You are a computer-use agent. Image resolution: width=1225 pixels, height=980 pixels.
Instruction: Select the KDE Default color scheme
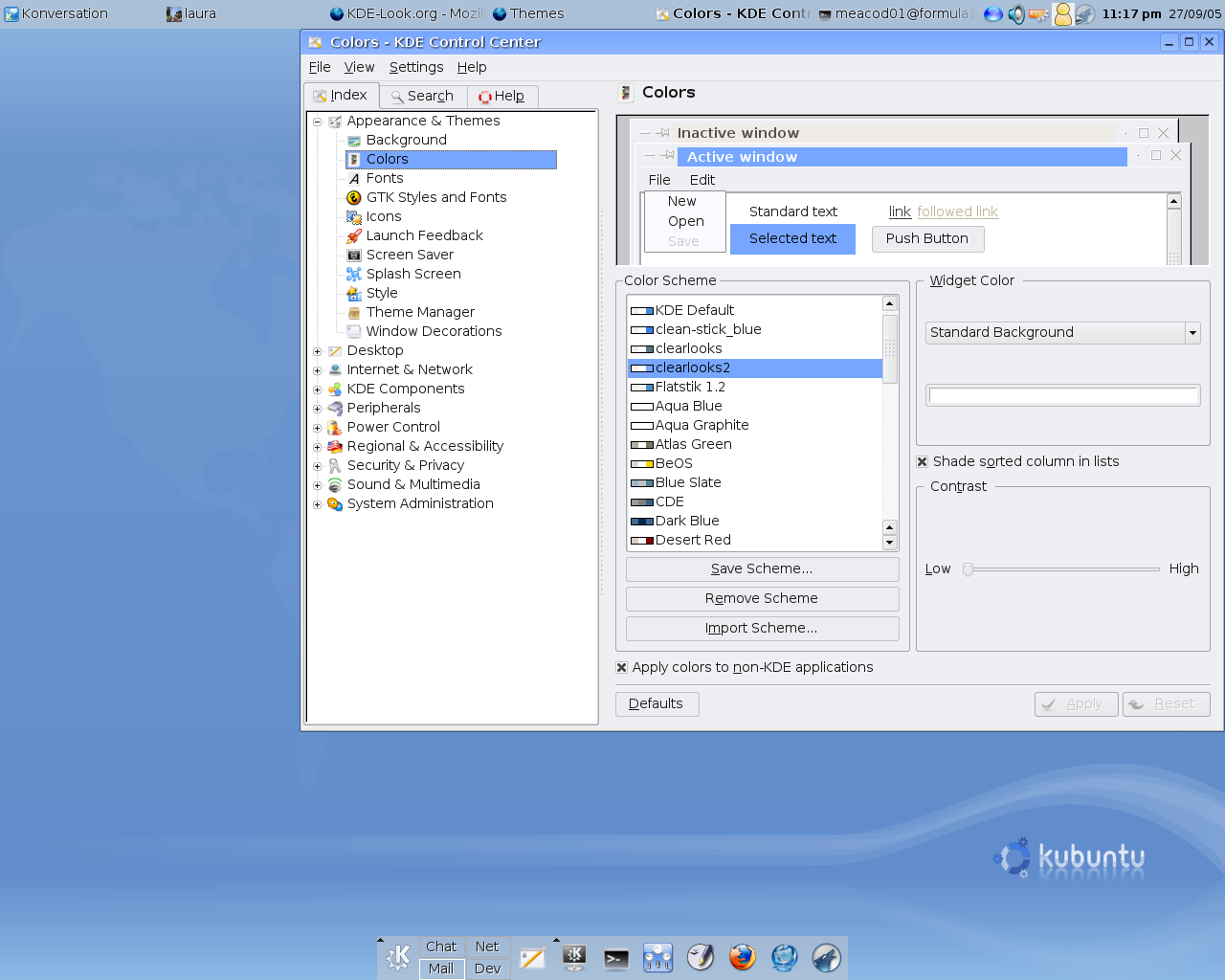754,310
